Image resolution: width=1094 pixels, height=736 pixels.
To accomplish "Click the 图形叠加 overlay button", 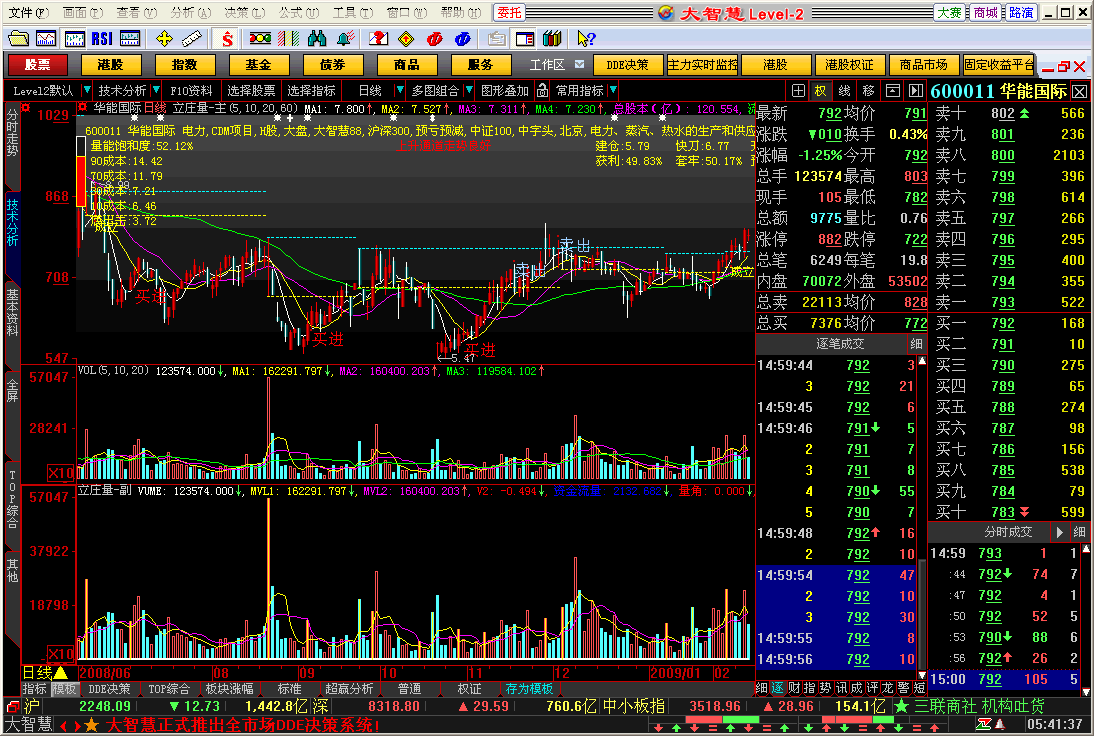I will pos(505,91).
